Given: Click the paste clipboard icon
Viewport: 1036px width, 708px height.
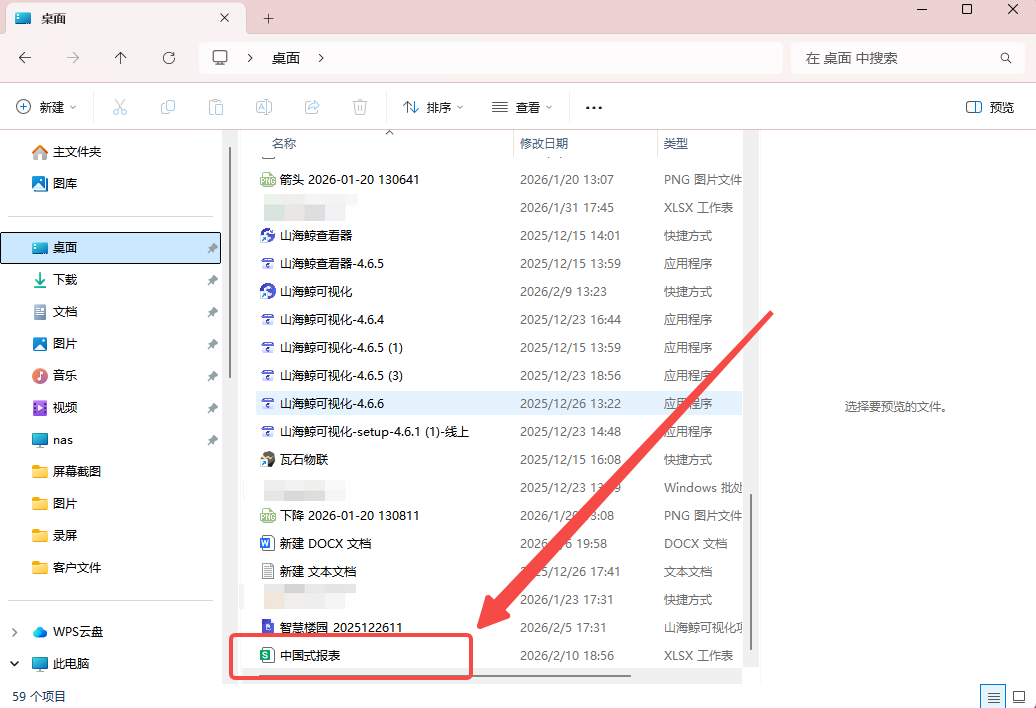Looking at the screenshot, I should pos(216,107).
